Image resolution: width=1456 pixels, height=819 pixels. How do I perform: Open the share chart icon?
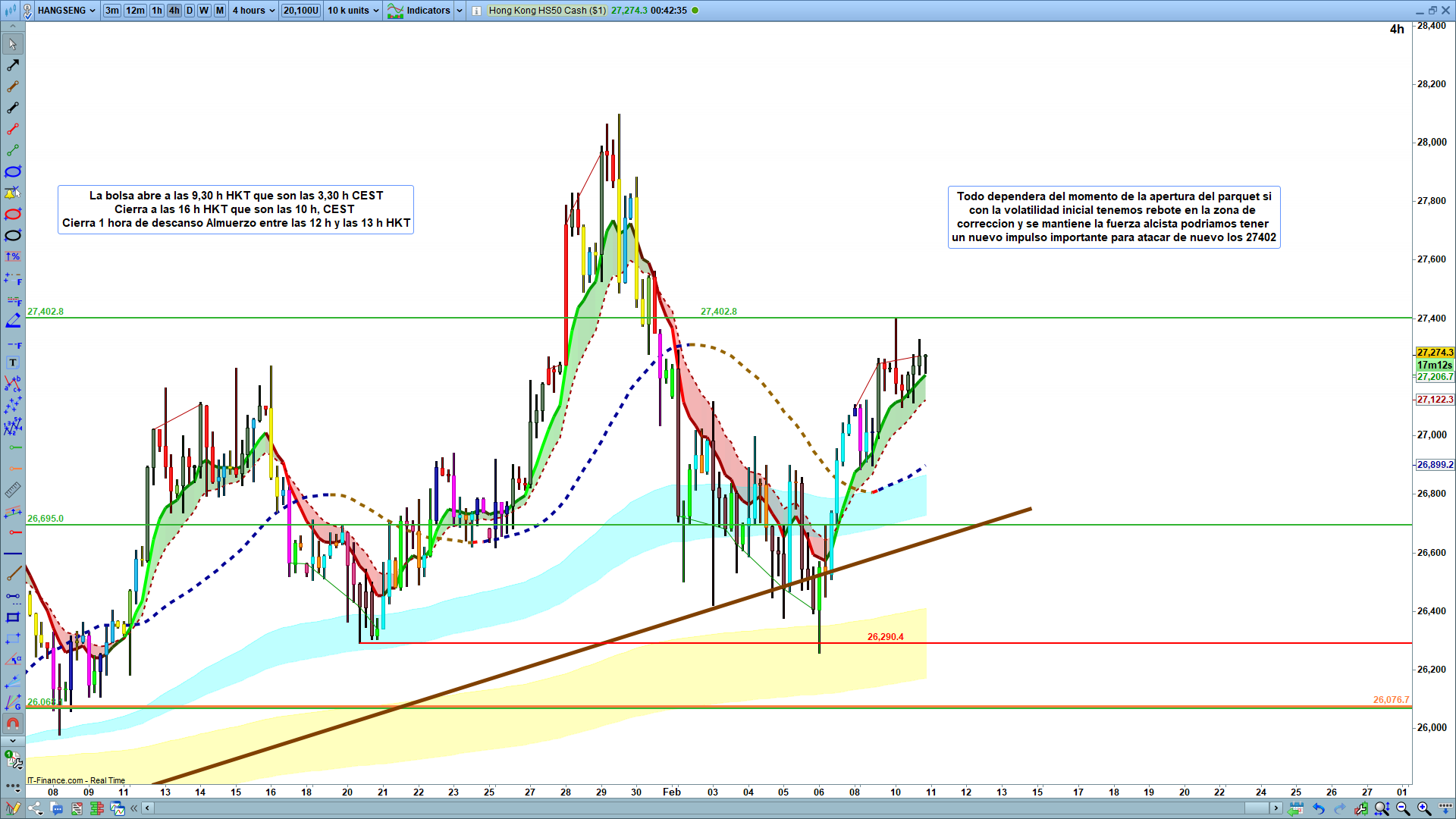tap(36, 808)
